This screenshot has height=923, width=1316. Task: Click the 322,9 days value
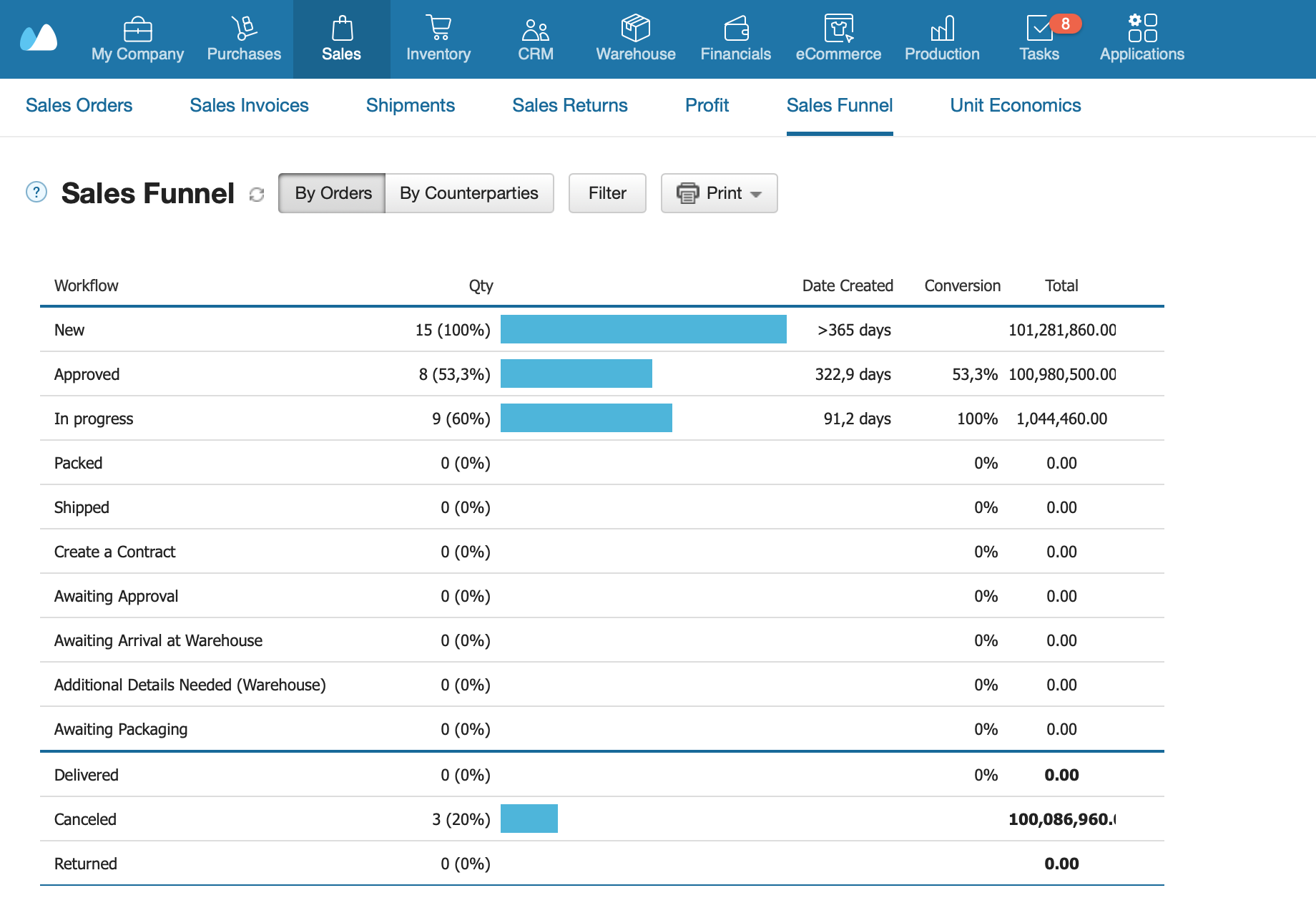click(x=853, y=374)
